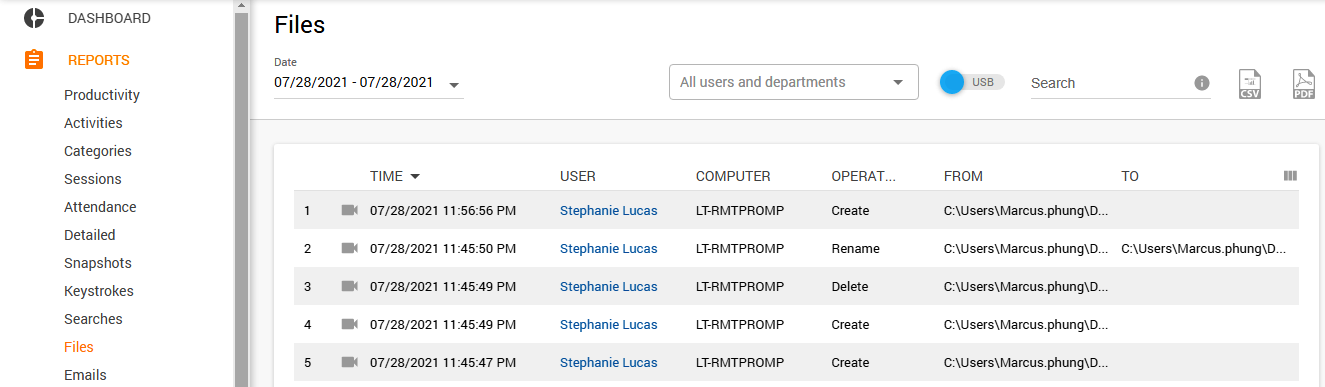Open the Dashboard menu item
Image resolution: width=1325 pixels, height=387 pixels.
(x=109, y=18)
